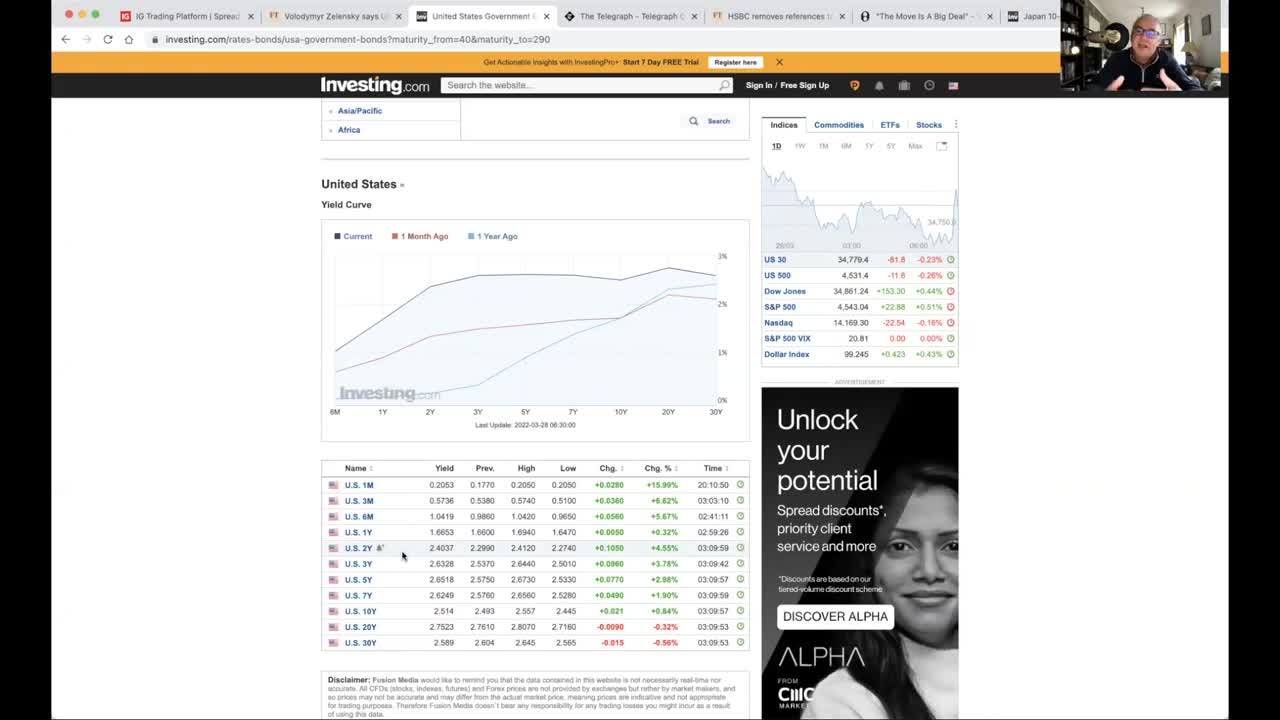Click the clock icon in the US 30 row
The image size is (1280, 720).
pos(950,259)
